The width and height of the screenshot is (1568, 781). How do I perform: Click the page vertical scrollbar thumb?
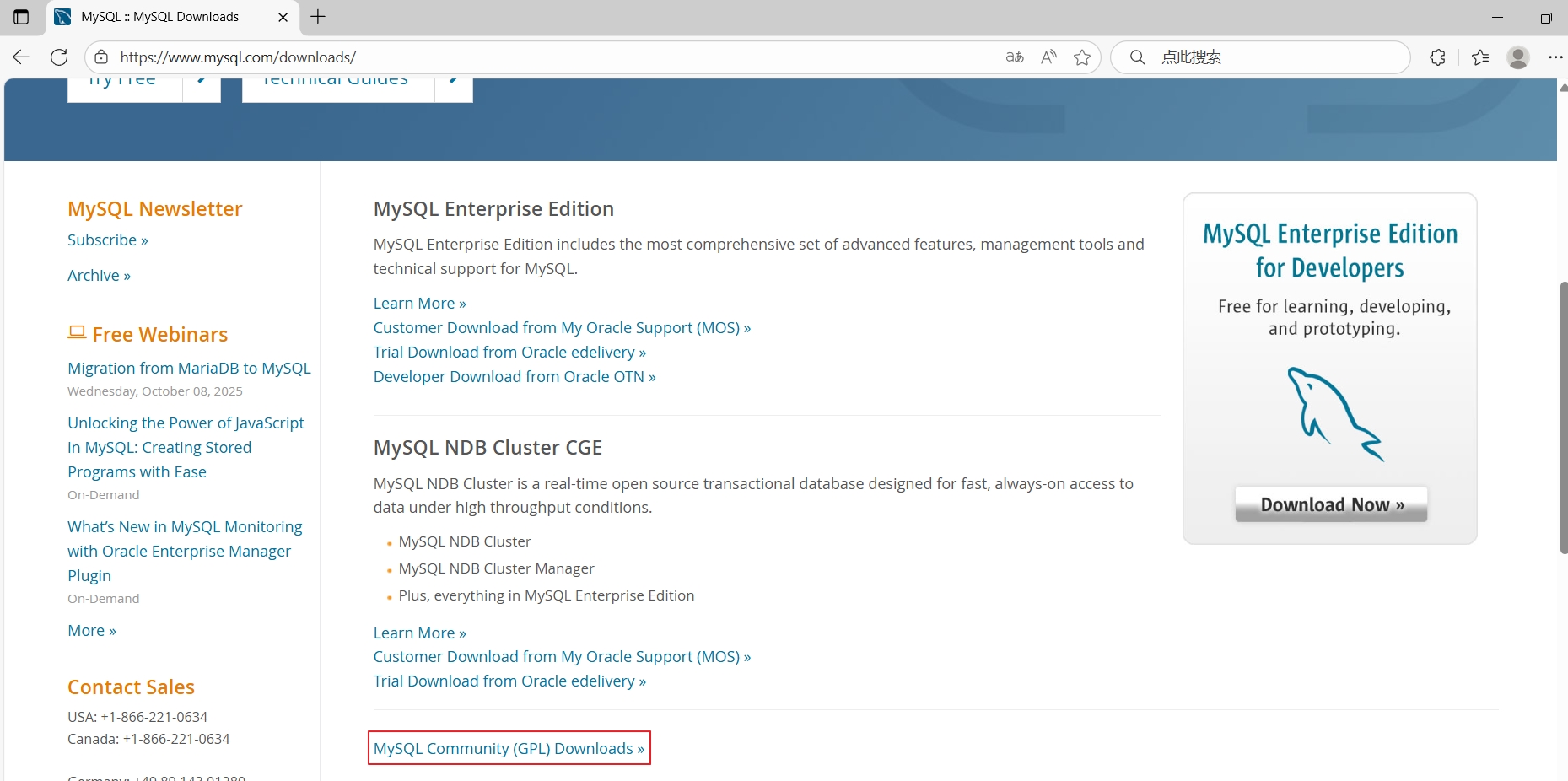tap(1563, 417)
